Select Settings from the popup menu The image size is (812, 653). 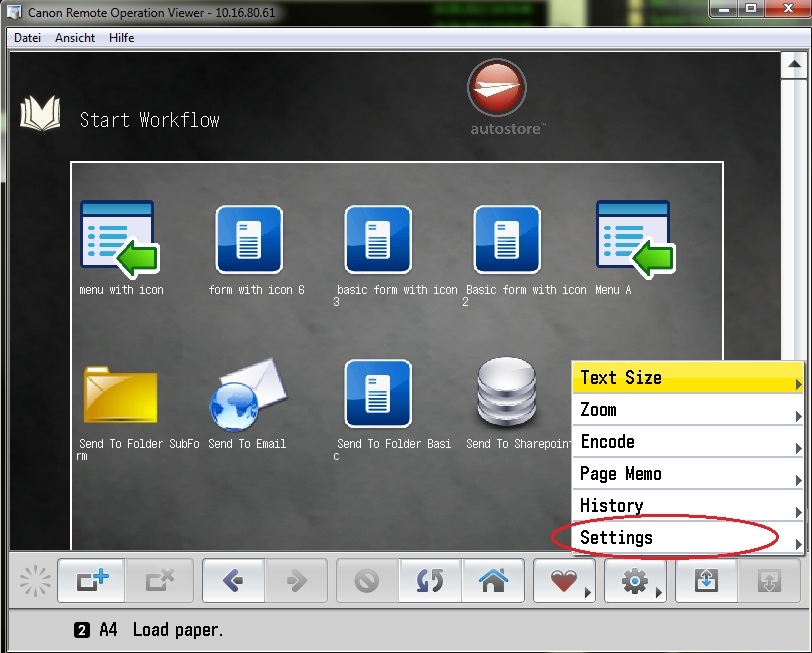tap(688, 537)
